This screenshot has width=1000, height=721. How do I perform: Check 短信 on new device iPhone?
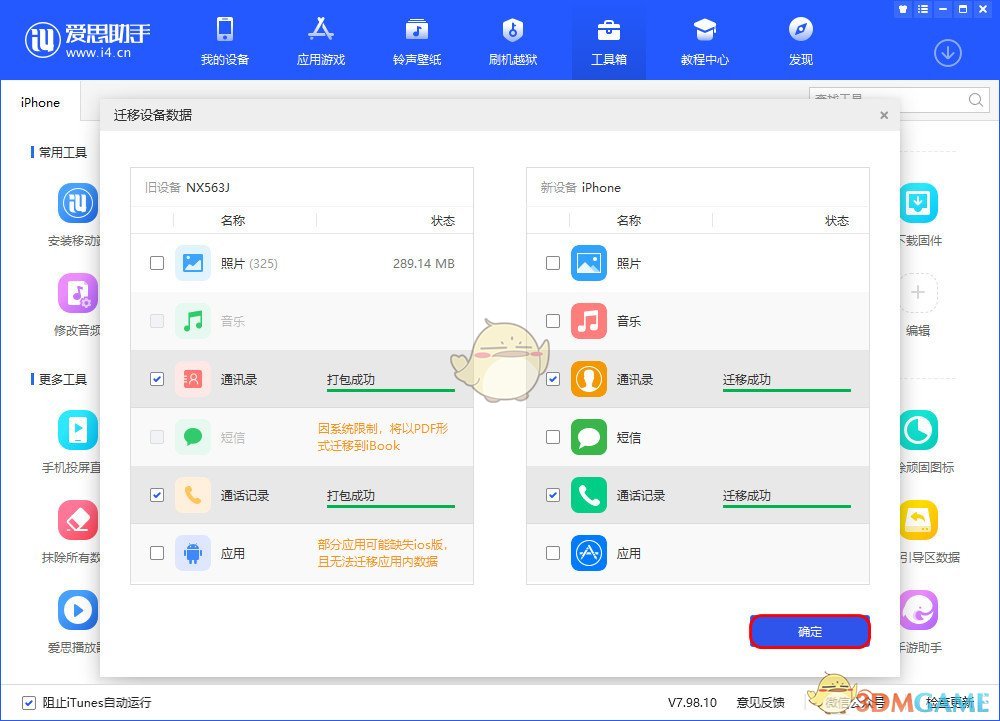[x=553, y=437]
